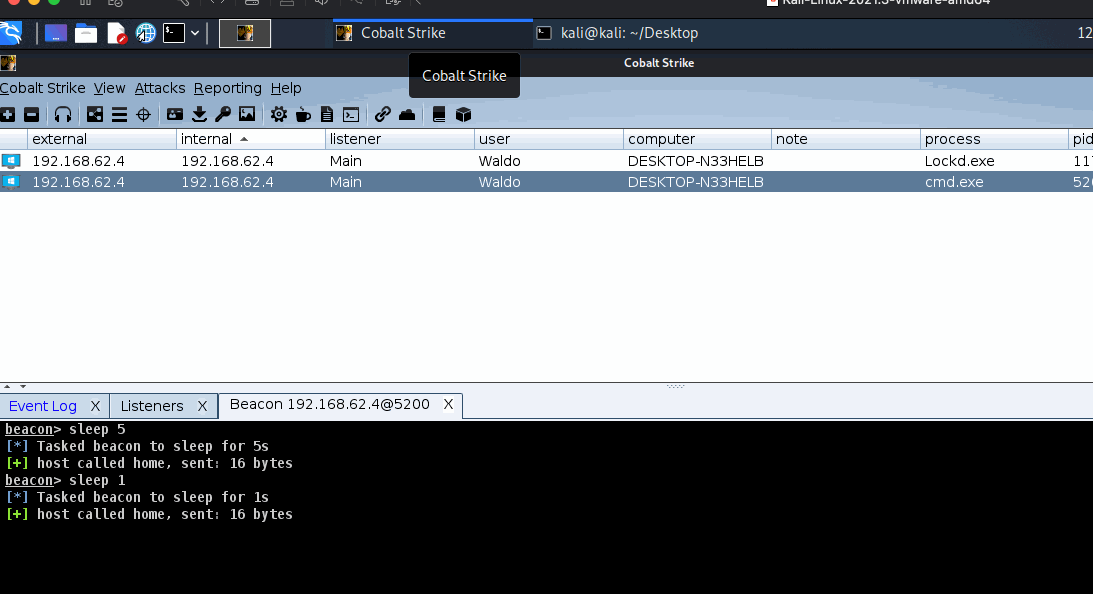1093x594 pixels.
Task: Close the Listeners tab
Action: click(x=202, y=406)
